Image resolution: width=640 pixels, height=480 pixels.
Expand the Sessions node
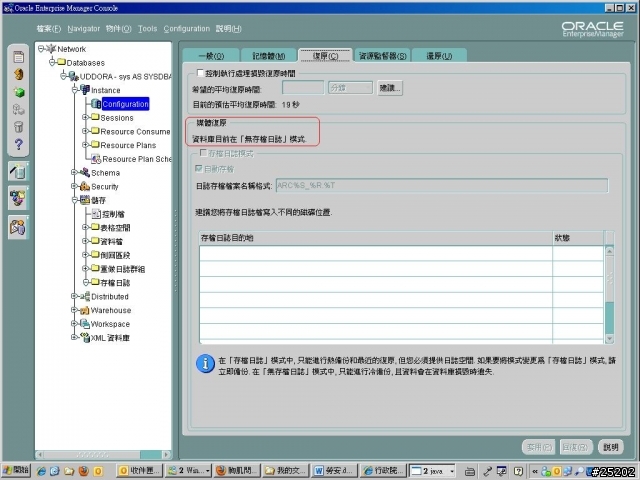tap(85, 118)
